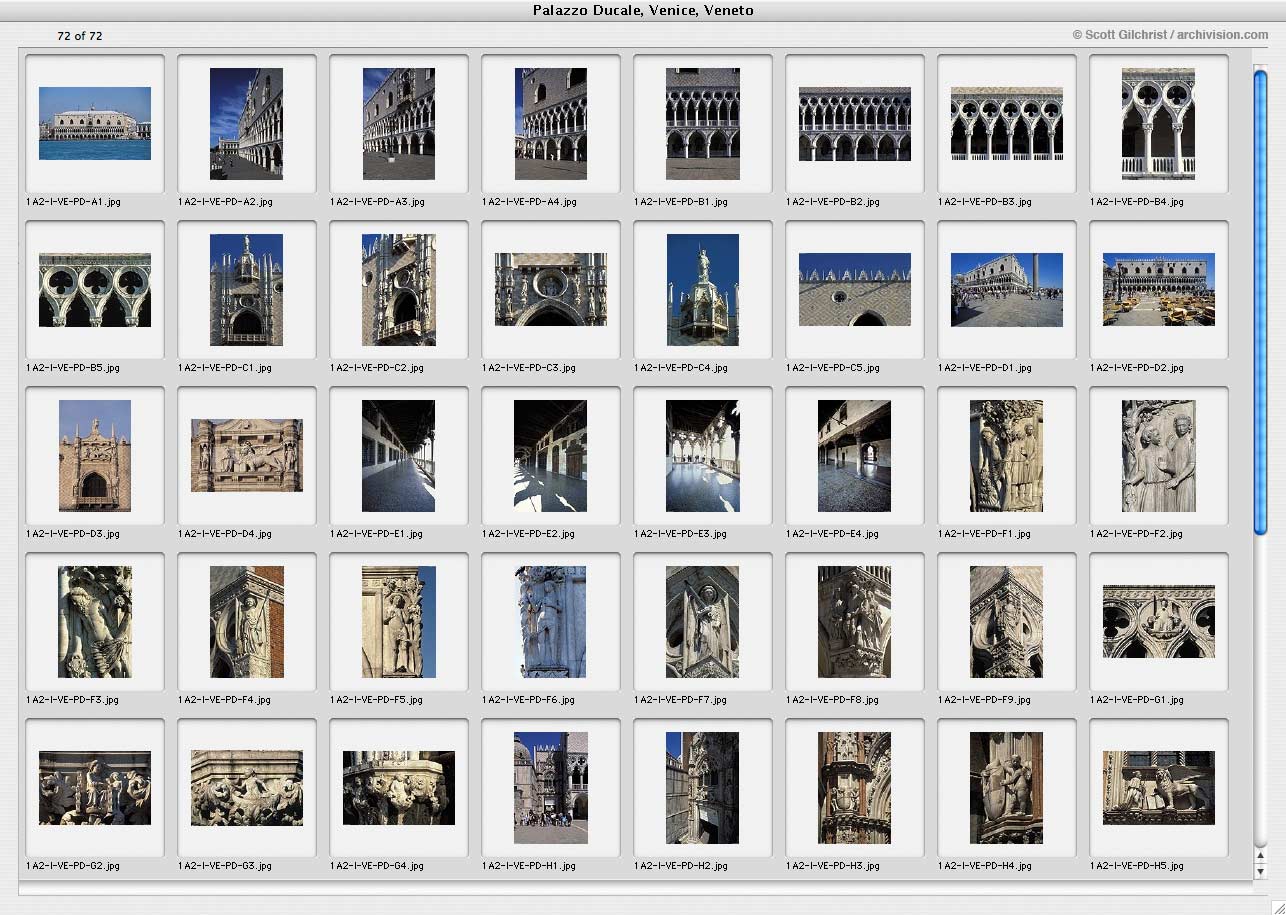The image size is (1286, 915).
Task: Pick thumbnail 1A2-I-VE-PD-F5.jpg
Action: pos(399,622)
